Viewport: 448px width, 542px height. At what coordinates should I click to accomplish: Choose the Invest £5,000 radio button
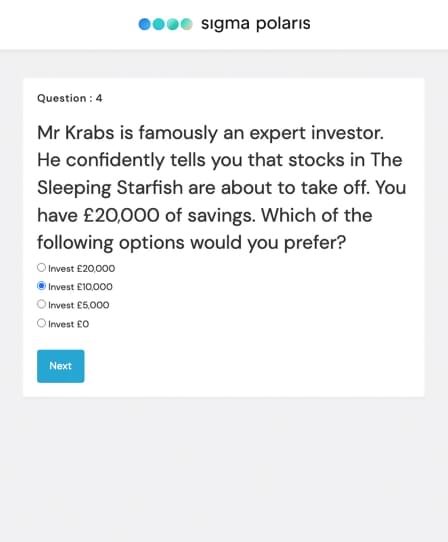(41, 304)
